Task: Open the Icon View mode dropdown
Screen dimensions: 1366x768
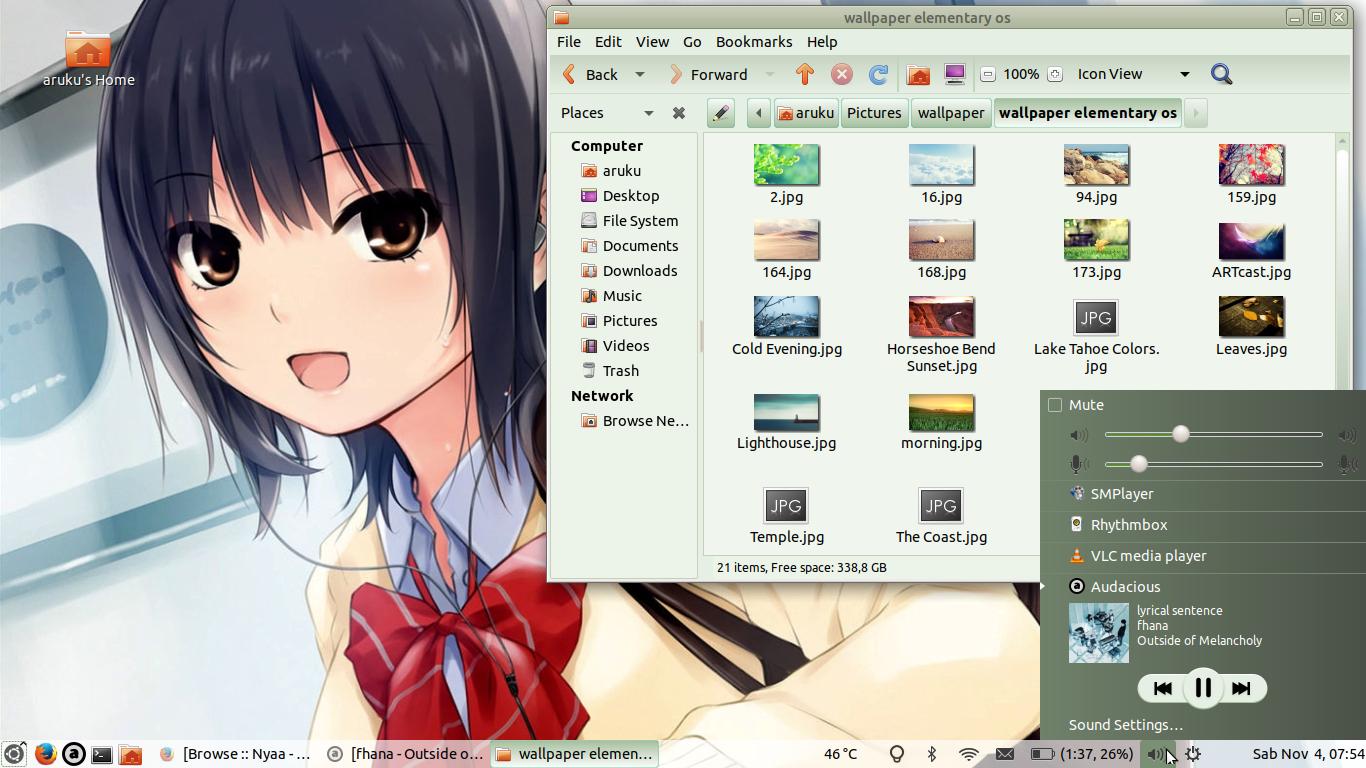Action: pos(1133,74)
